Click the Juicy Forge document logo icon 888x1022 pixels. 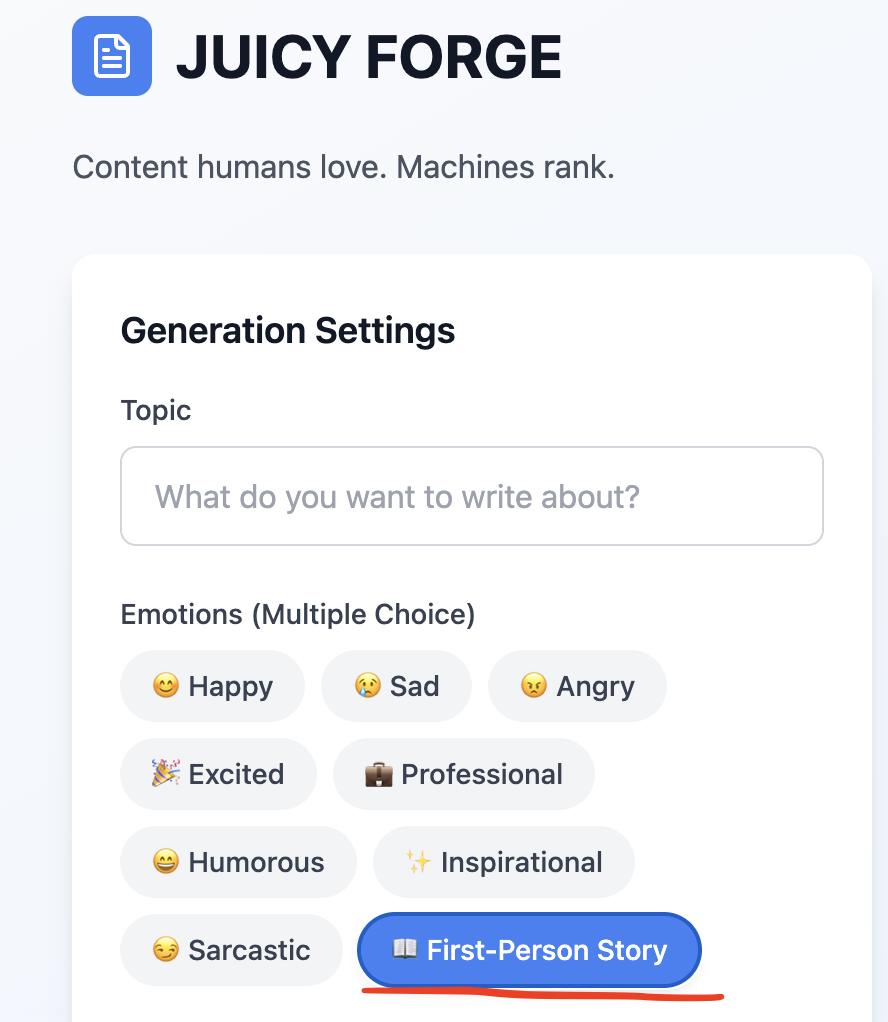(112, 56)
